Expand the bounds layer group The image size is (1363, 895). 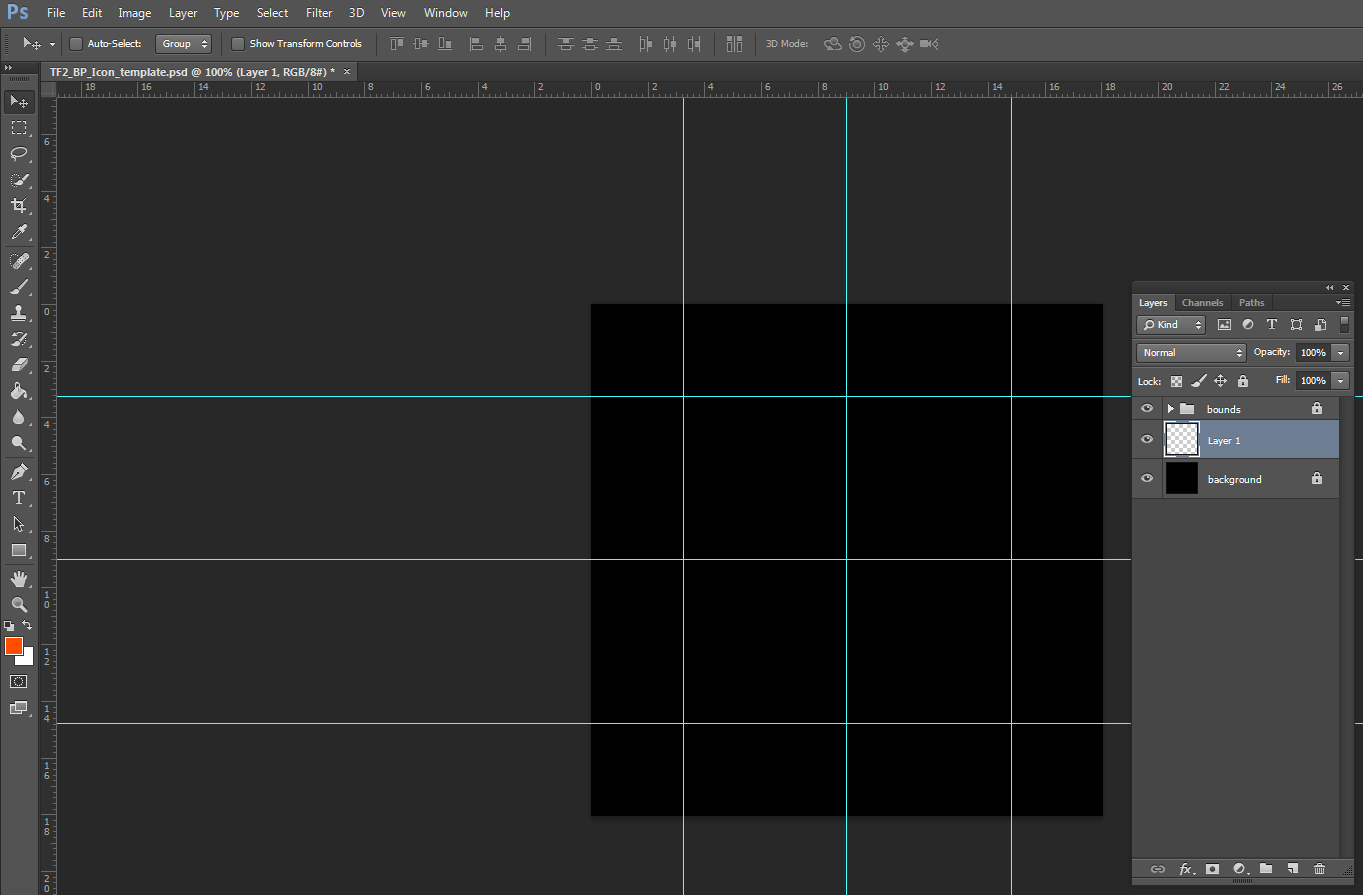pos(1170,409)
